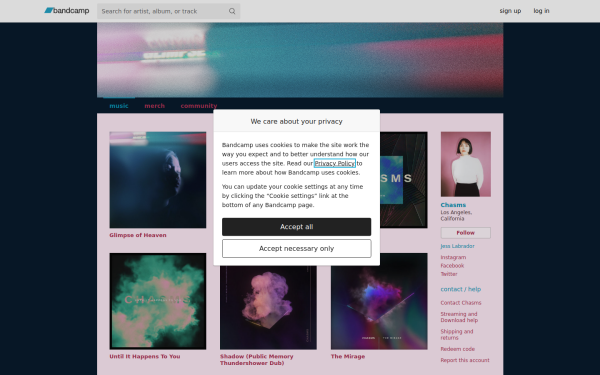Click the search magnifier icon
Image resolution: width=600 pixels, height=375 pixels.
232,11
